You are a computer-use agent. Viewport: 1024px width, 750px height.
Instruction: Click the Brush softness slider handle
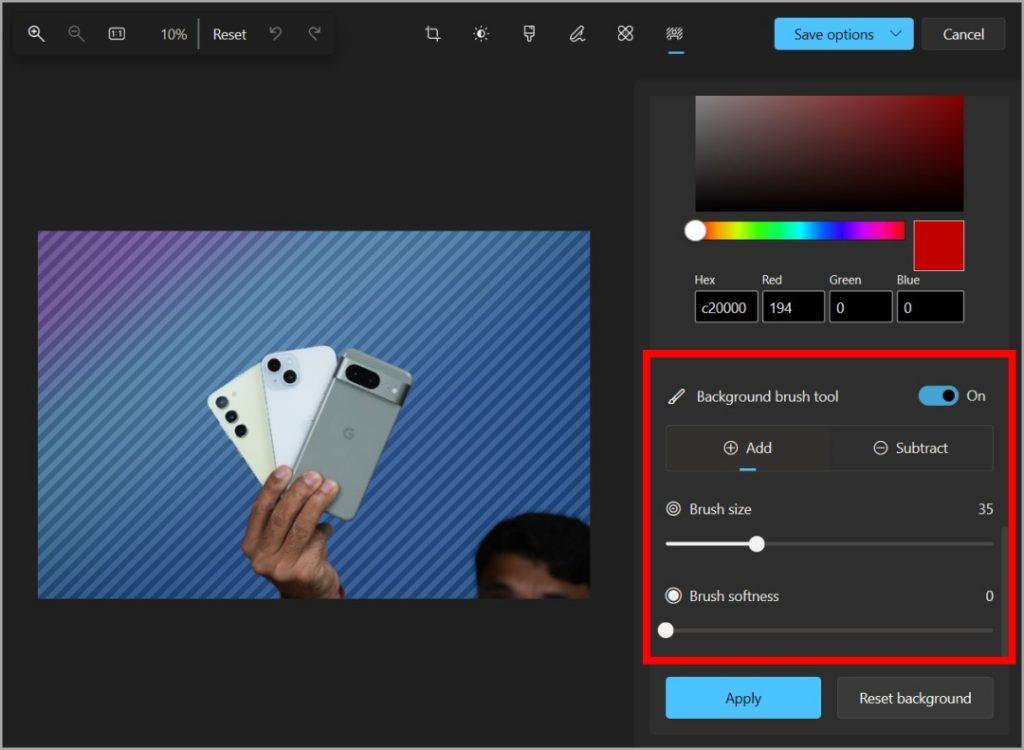tap(665, 630)
